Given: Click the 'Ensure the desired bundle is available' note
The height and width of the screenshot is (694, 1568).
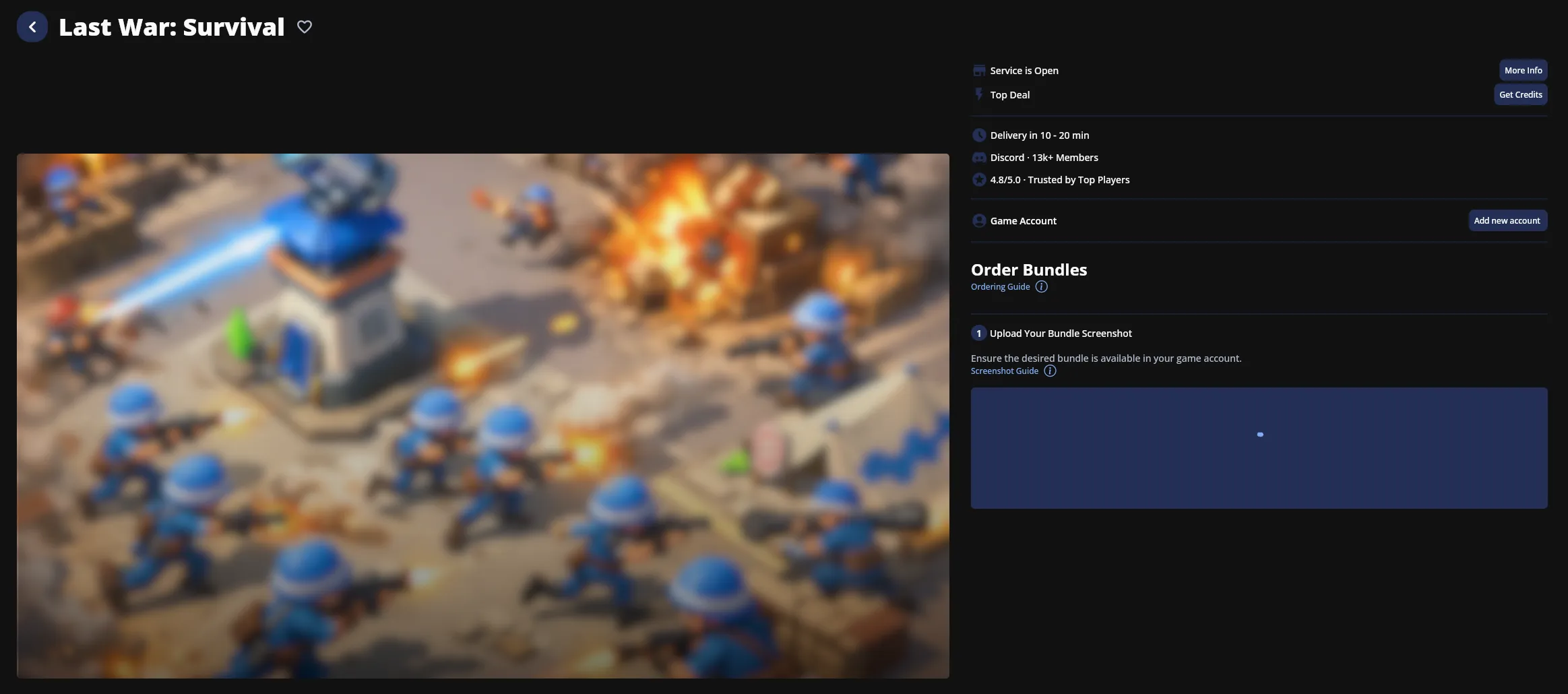Looking at the screenshot, I should [x=1106, y=358].
